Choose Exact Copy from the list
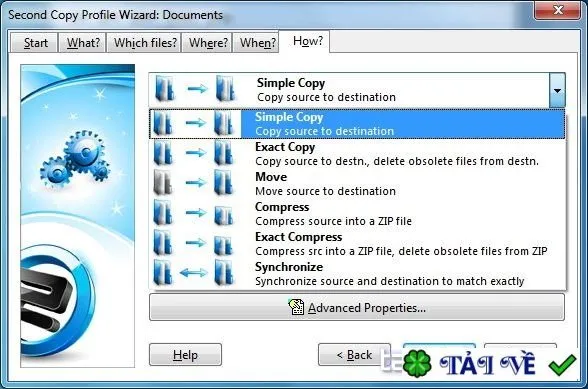588x389 pixels. click(357, 154)
